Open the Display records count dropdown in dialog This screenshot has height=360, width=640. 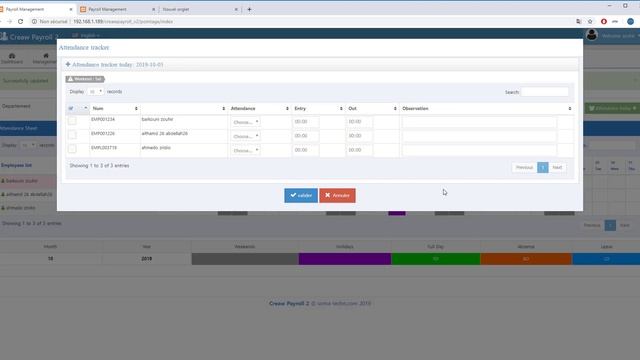point(96,91)
